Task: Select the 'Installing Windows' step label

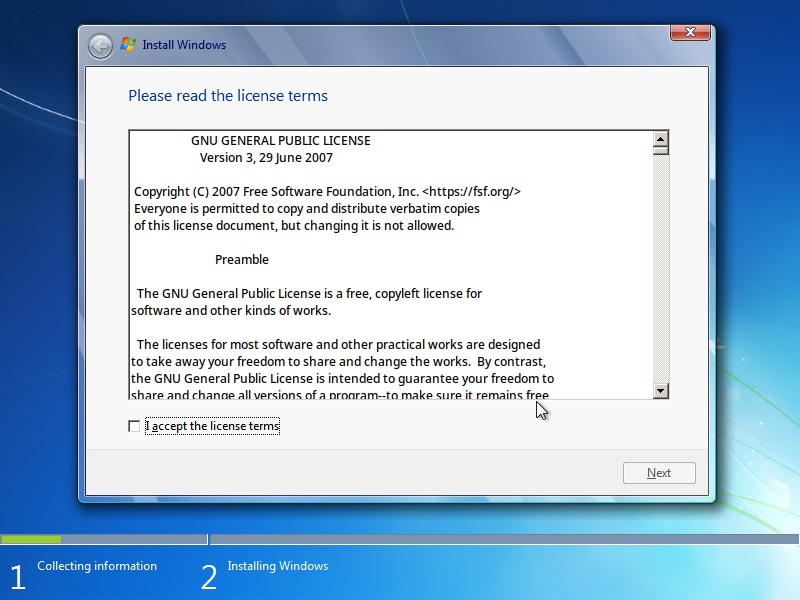Action: pos(277,566)
